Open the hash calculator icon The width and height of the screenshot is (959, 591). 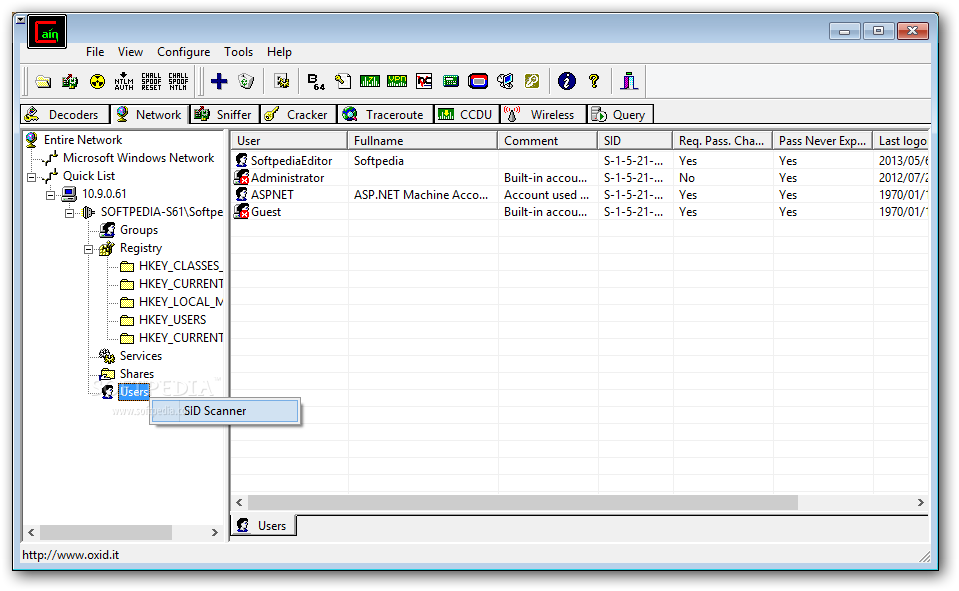pos(451,81)
